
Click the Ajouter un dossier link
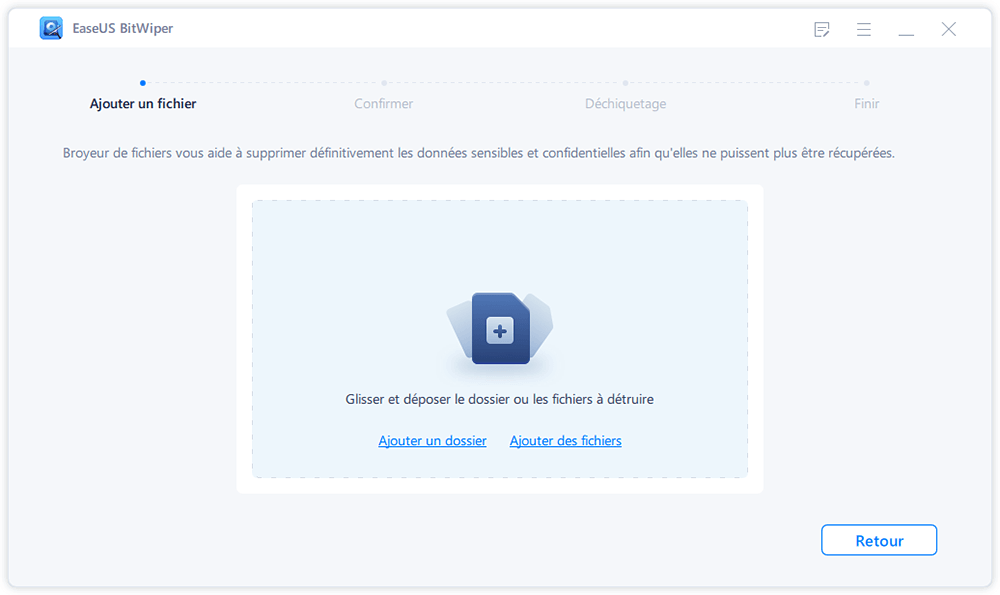point(432,441)
